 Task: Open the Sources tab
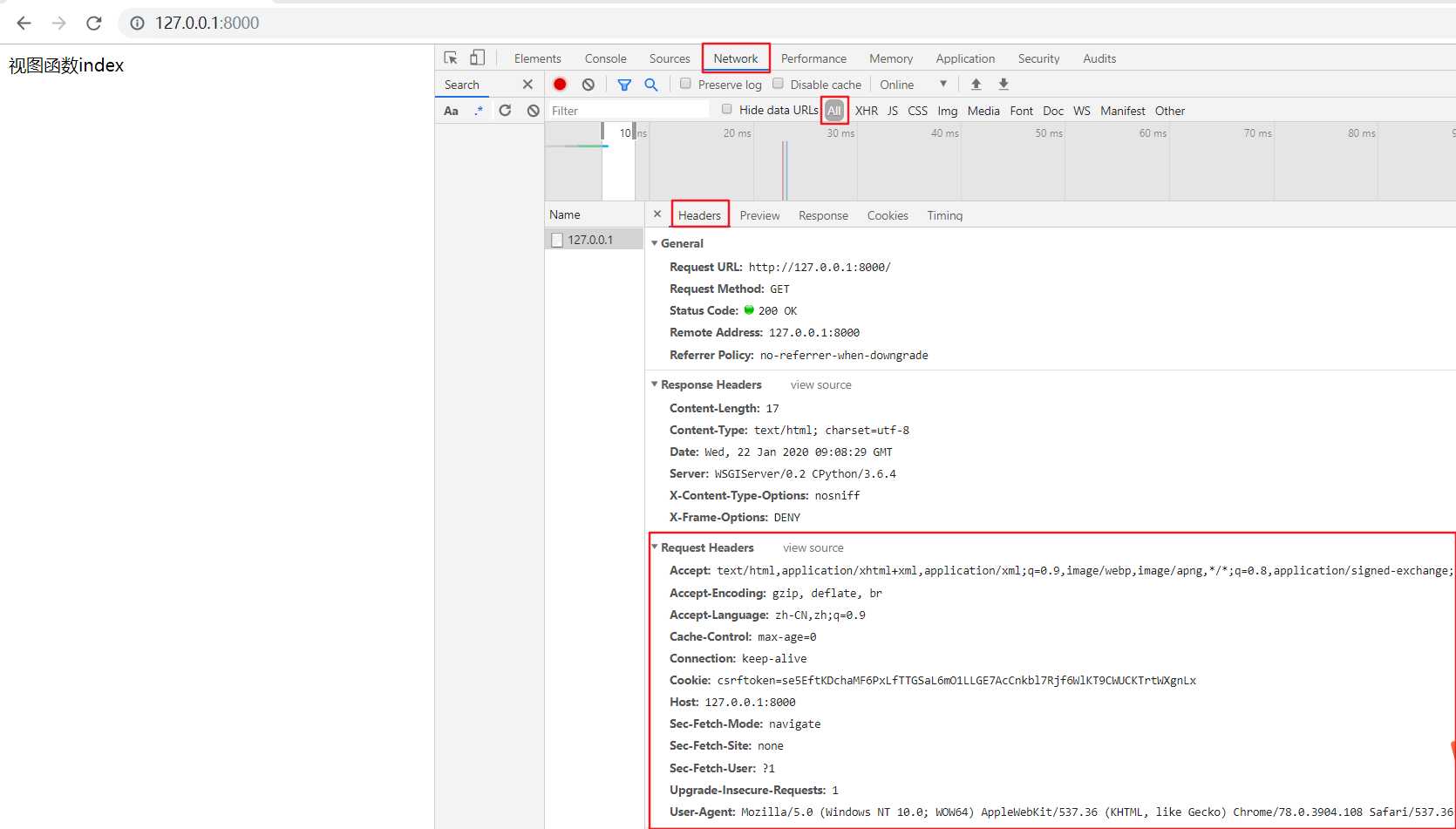pos(670,58)
